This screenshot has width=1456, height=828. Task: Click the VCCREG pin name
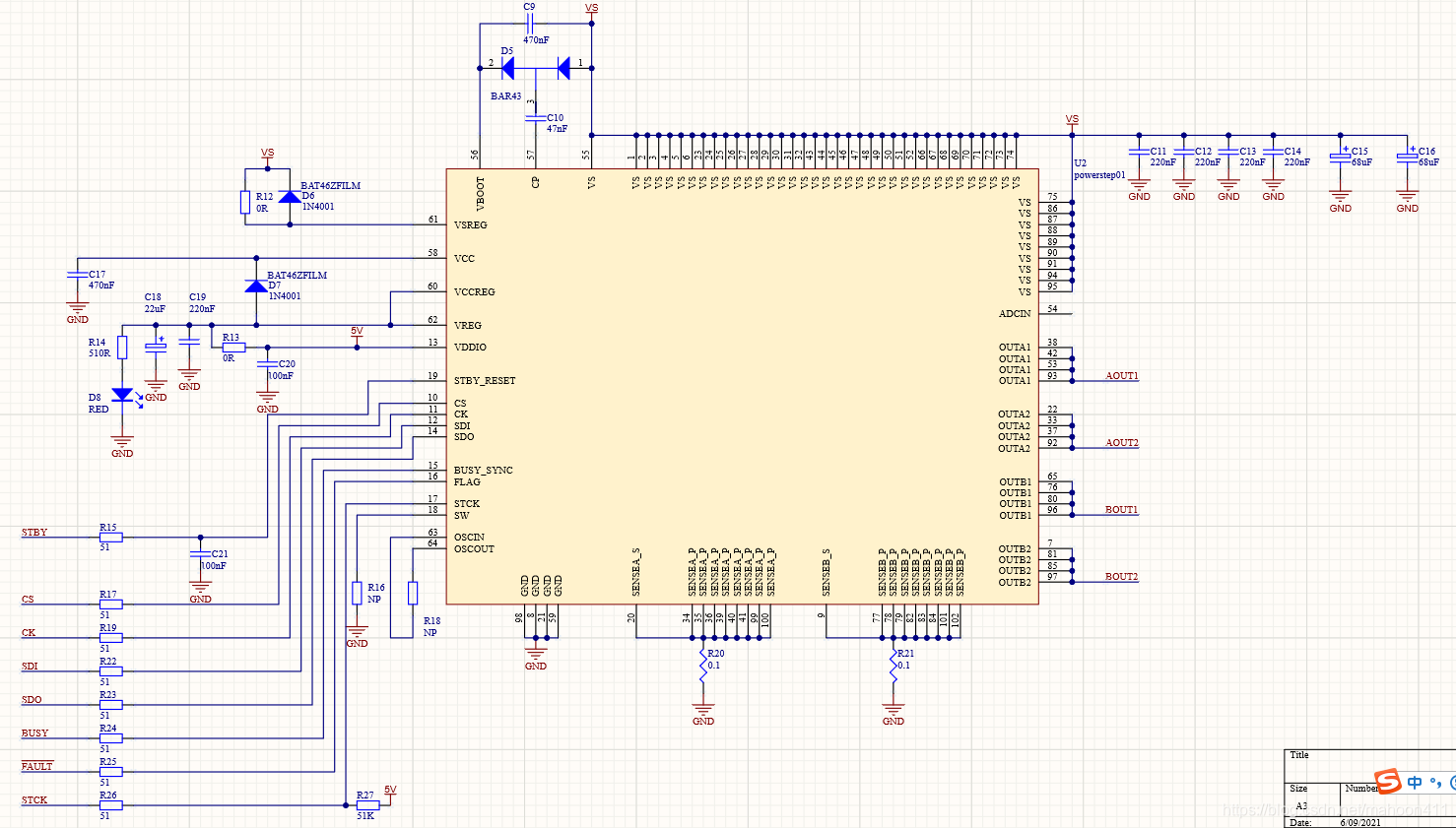click(475, 292)
